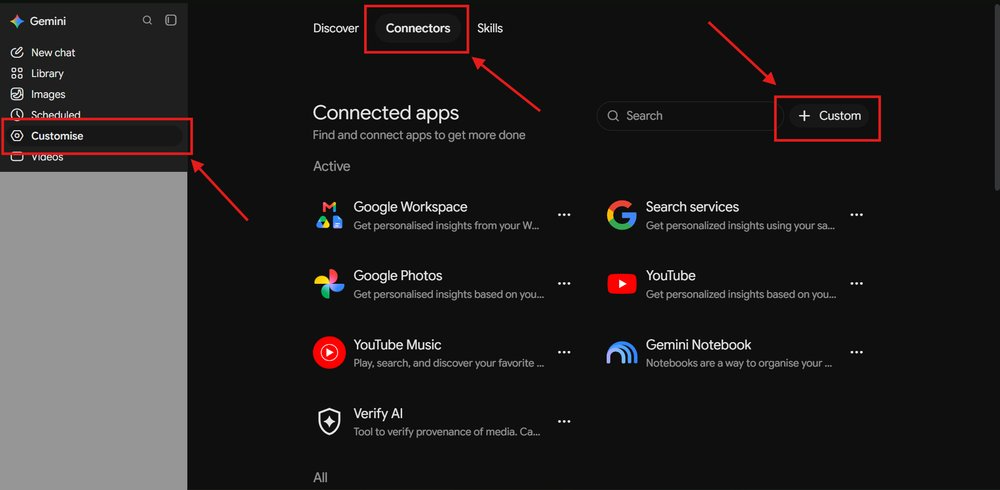The image size is (1000, 490).
Task: Click the Verify AI shield icon
Action: (329, 422)
